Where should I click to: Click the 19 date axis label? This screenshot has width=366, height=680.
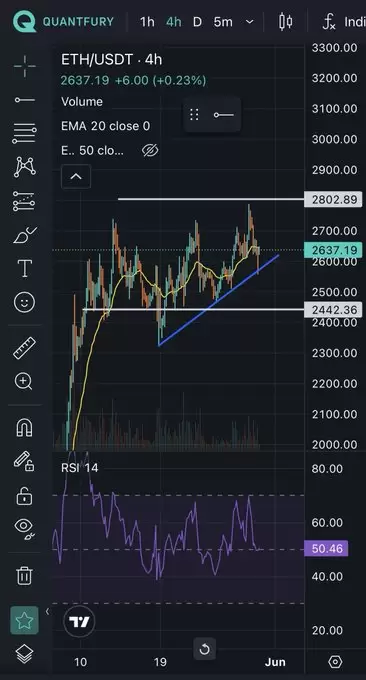click(x=160, y=662)
